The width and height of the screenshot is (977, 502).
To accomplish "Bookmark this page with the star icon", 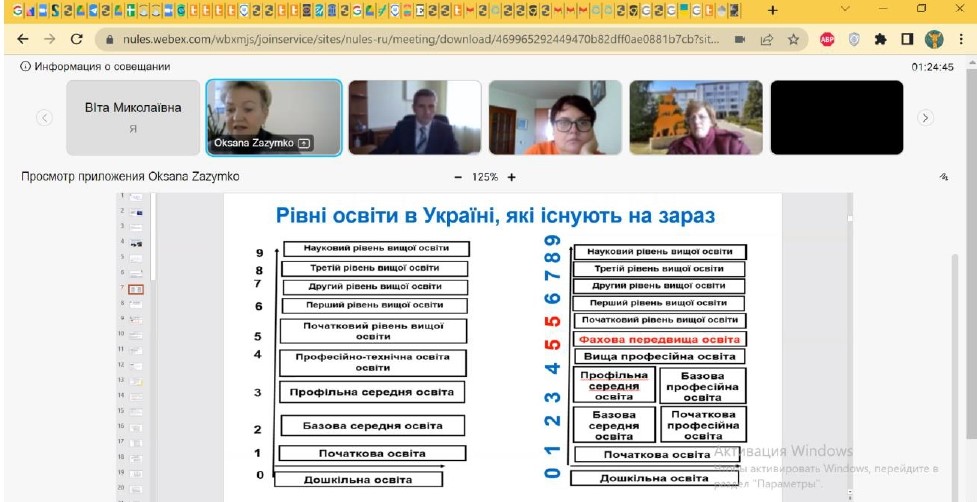I will (x=793, y=39).
